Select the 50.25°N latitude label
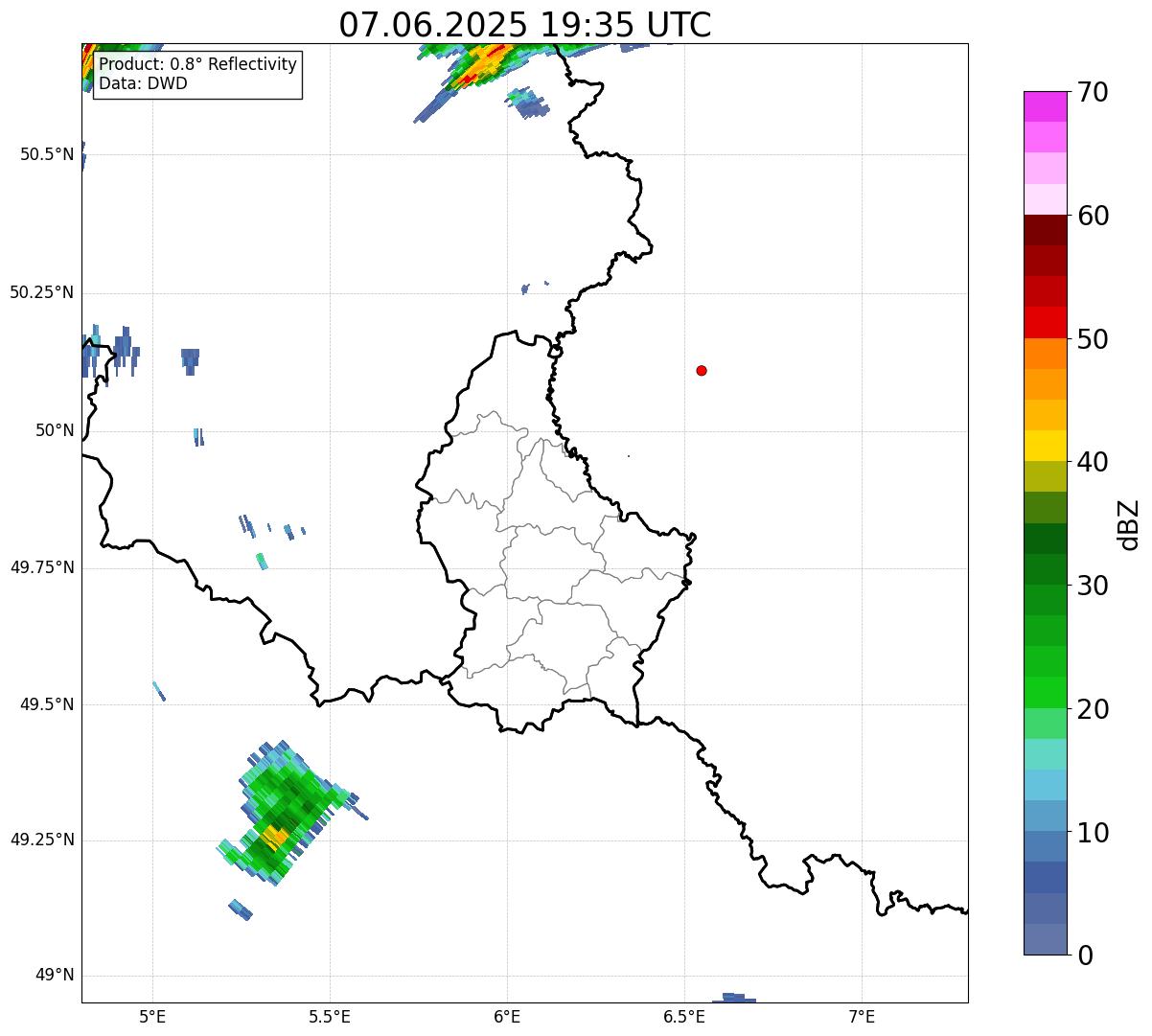The width and height of the screenshot is (1152, 1036). pos(42,292)
